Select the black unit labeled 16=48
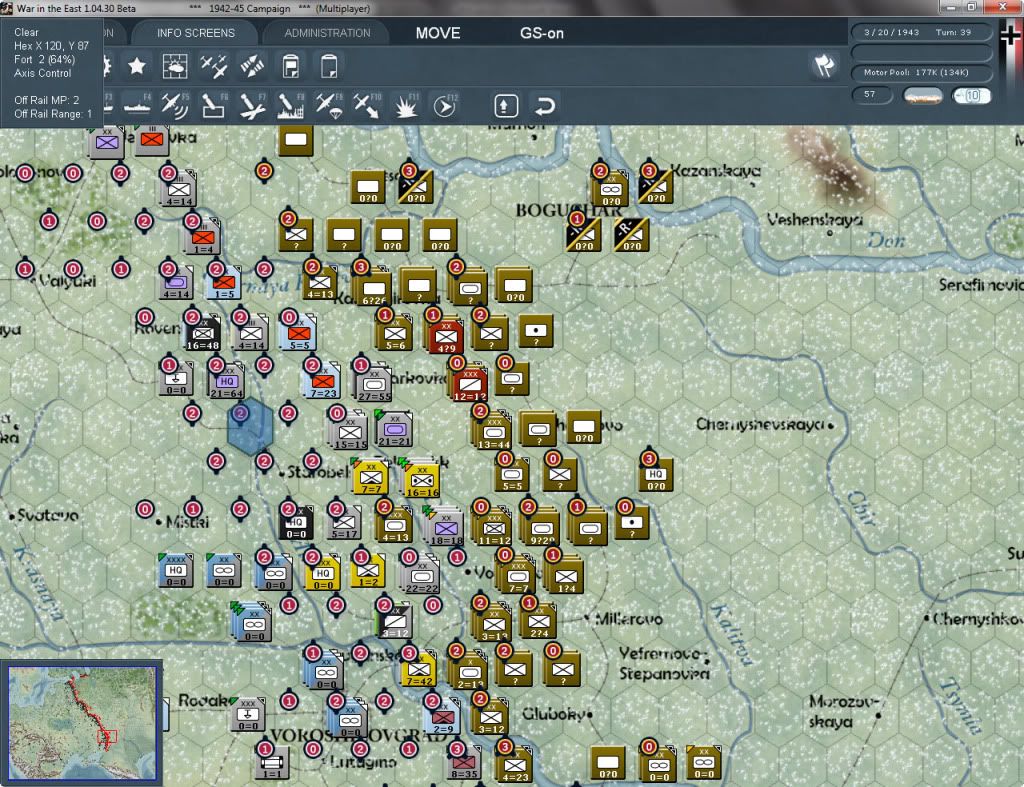The image size is (1024, 787). pyautogui.click(x=203, y=334)
